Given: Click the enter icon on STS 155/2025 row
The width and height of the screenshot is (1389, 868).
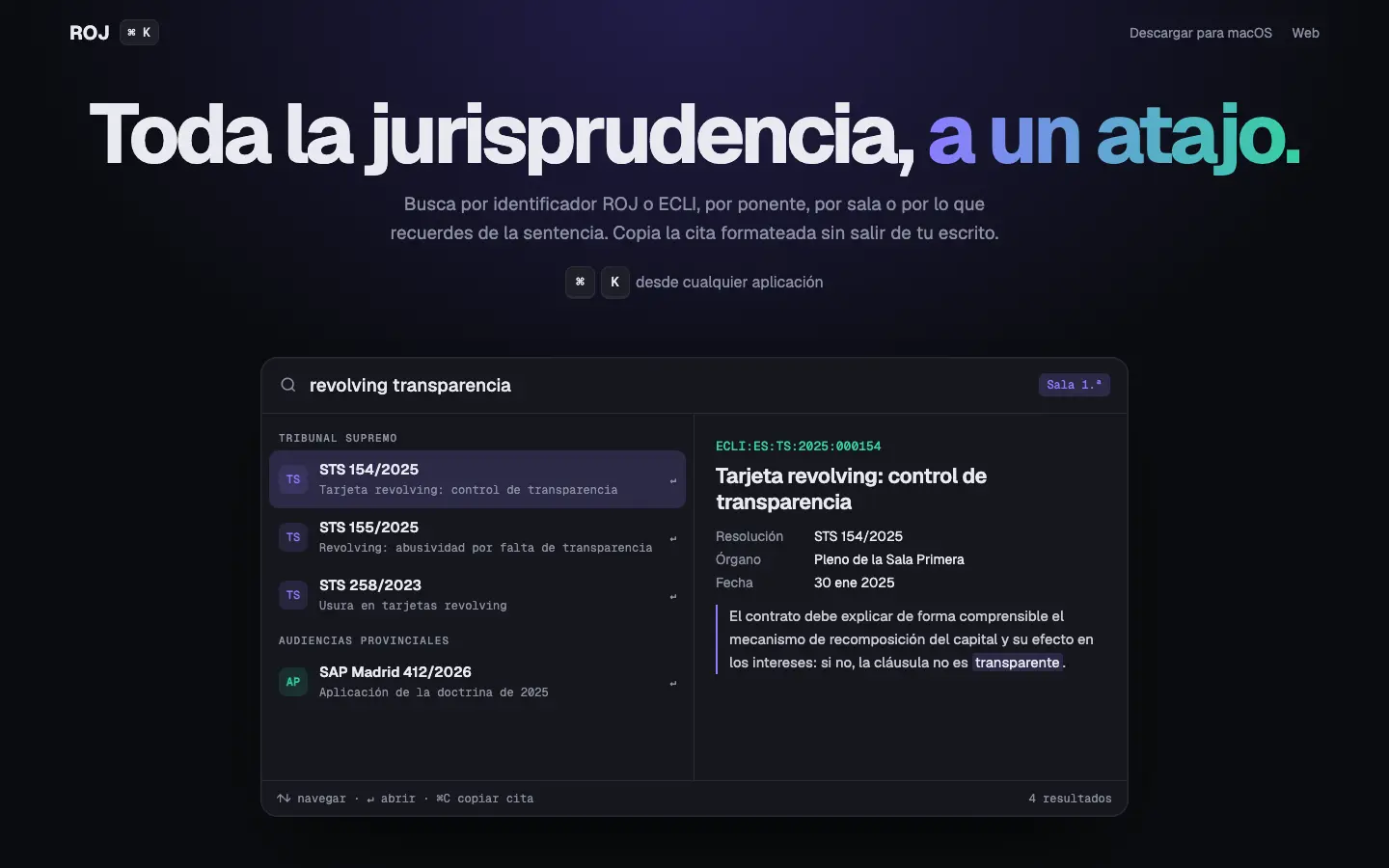Looking at the screenshot, I should tap(673, 538).
